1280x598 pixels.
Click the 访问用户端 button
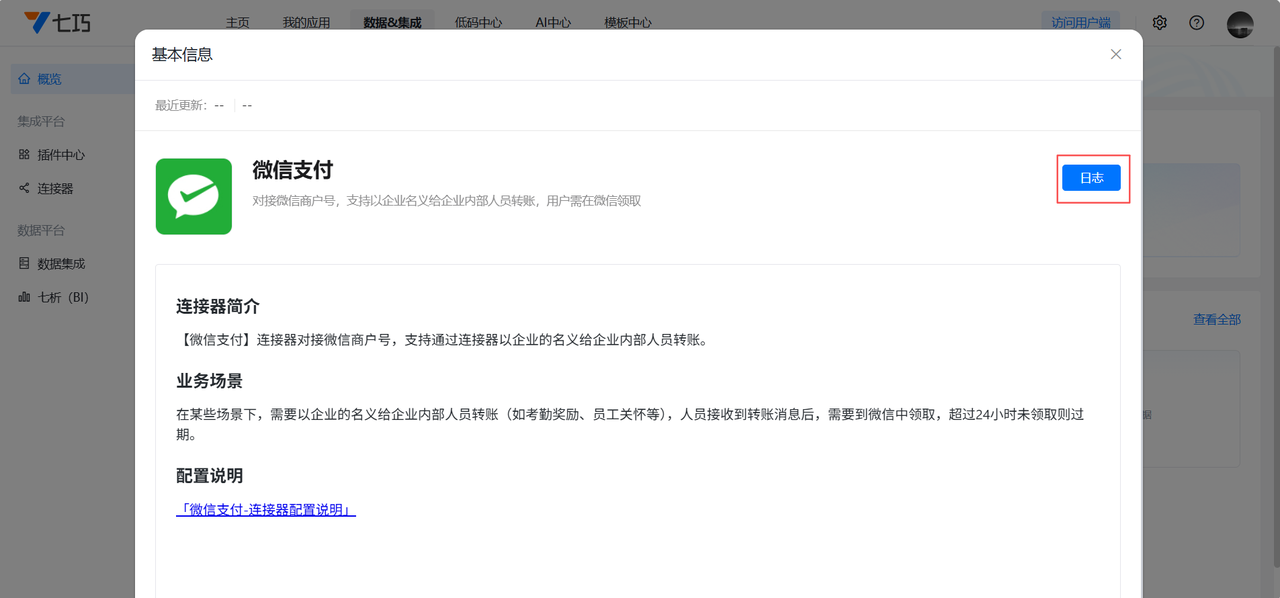(x=1080, y=23)
